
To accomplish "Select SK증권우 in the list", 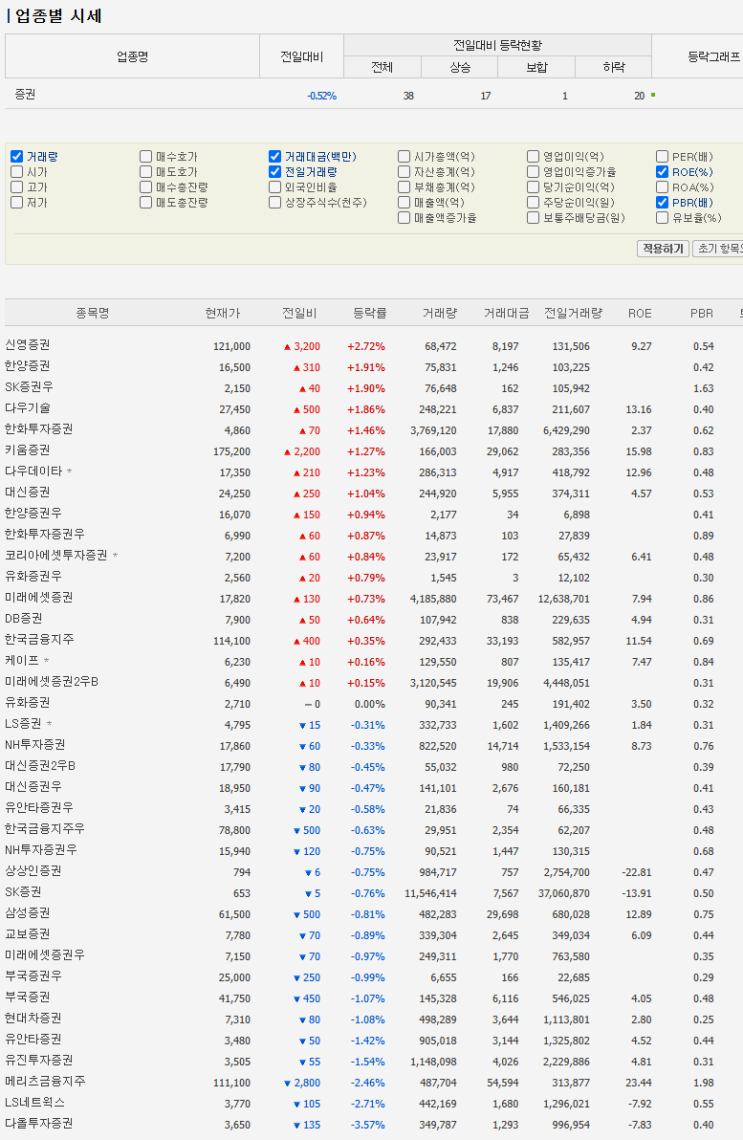I will pos(29,387).
